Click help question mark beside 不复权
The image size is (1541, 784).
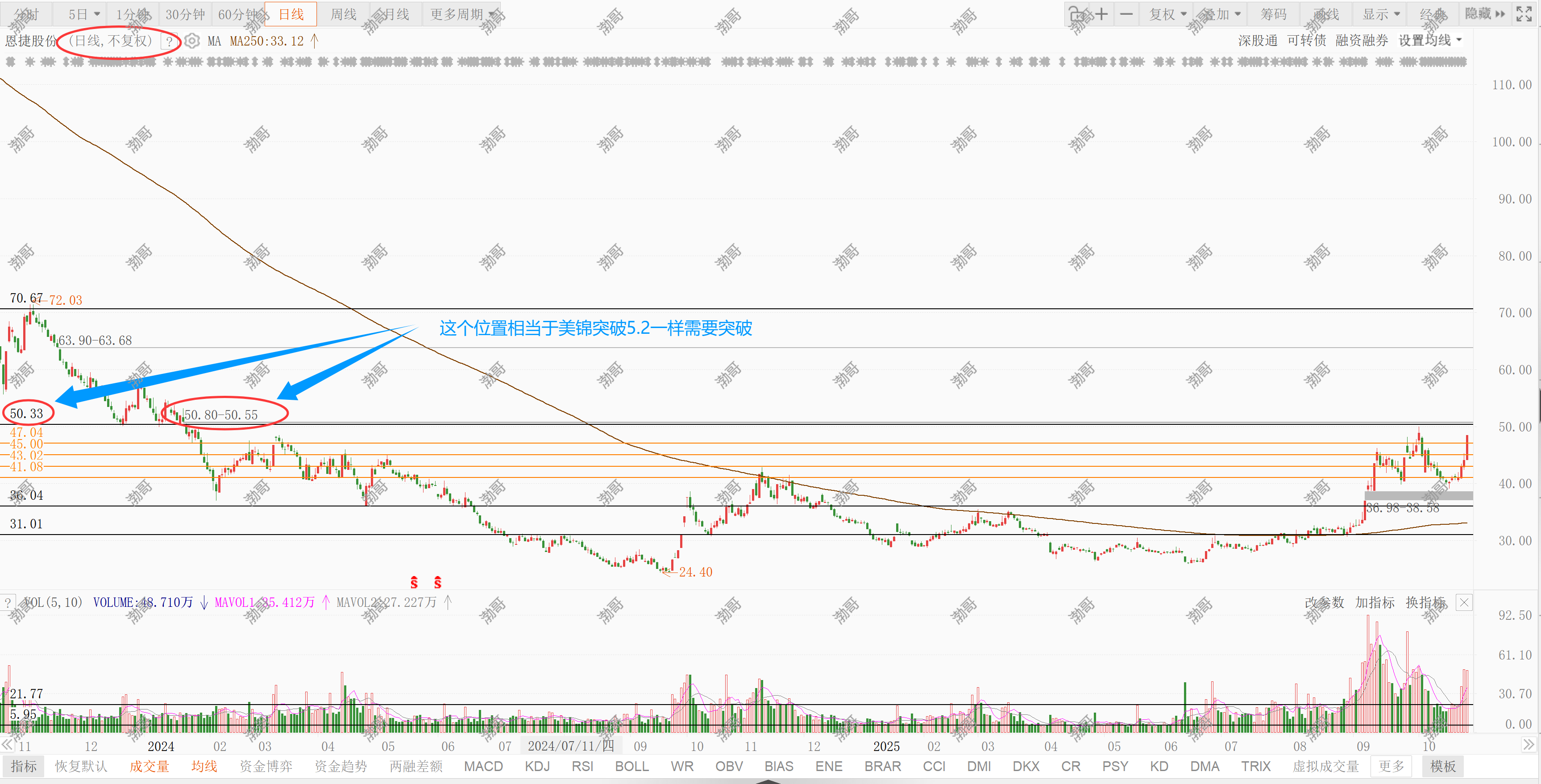point(169,41)
